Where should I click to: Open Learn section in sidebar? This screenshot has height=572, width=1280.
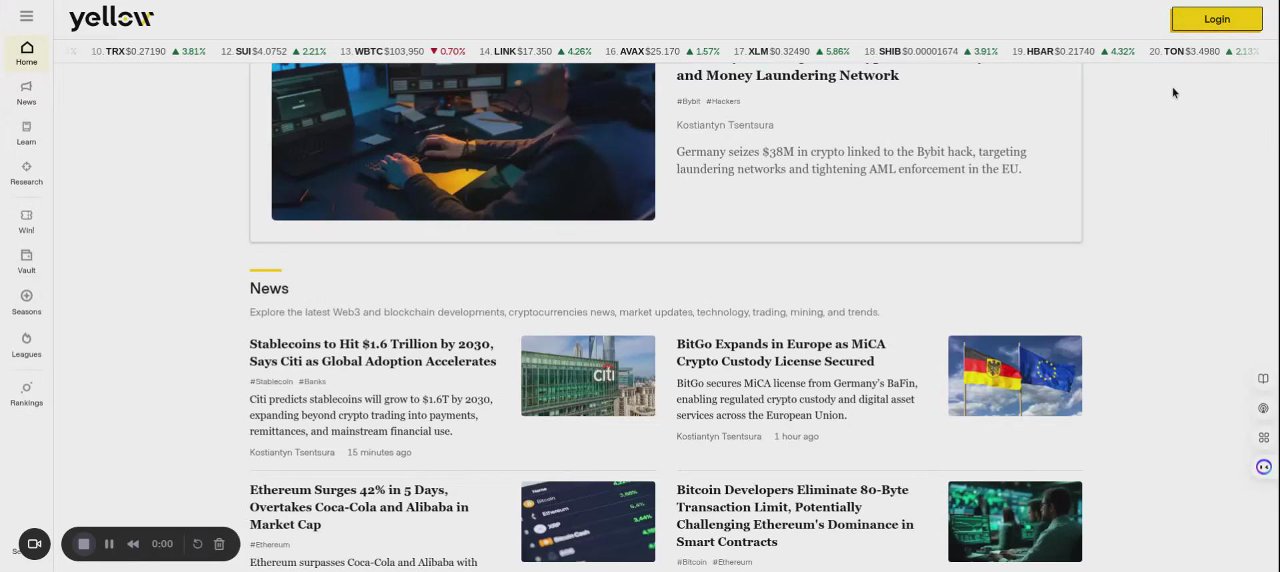26,134
